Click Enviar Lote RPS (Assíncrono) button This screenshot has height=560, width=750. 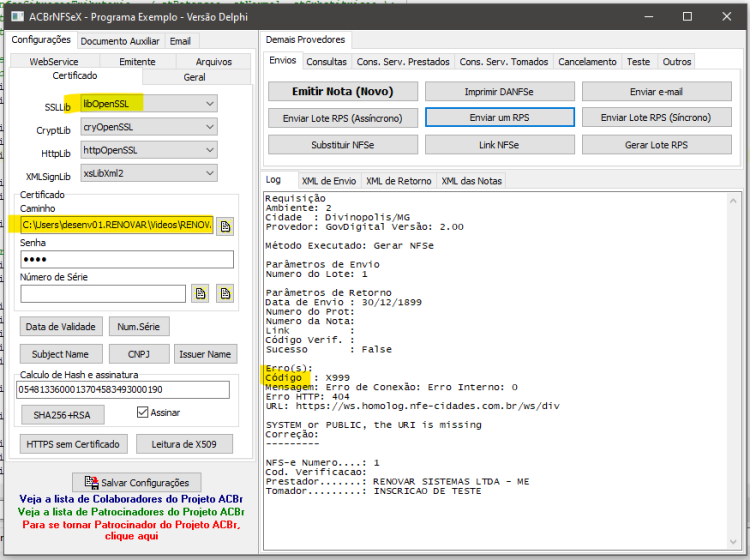click(x=343, y=118)
